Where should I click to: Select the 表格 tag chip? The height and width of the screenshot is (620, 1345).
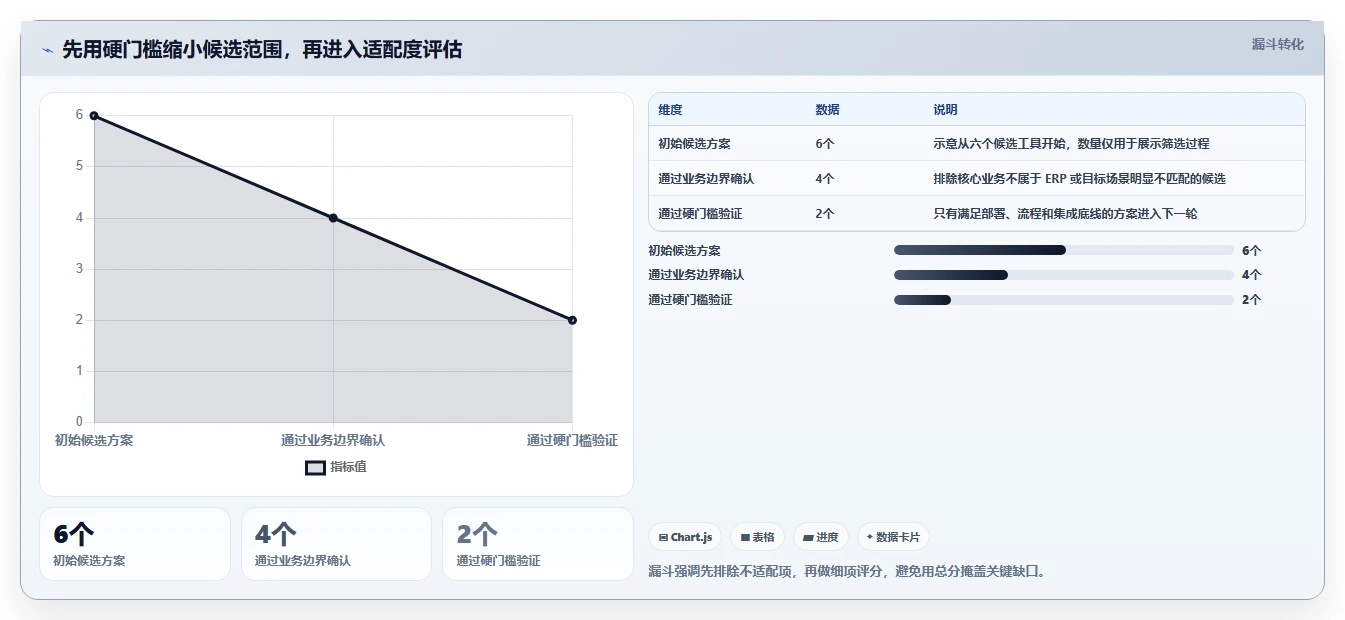click(x=758, y=537)
